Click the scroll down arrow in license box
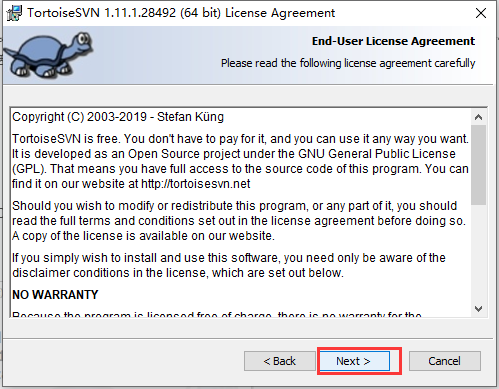This screenshot has width=499, height=389. pos(478,309)
